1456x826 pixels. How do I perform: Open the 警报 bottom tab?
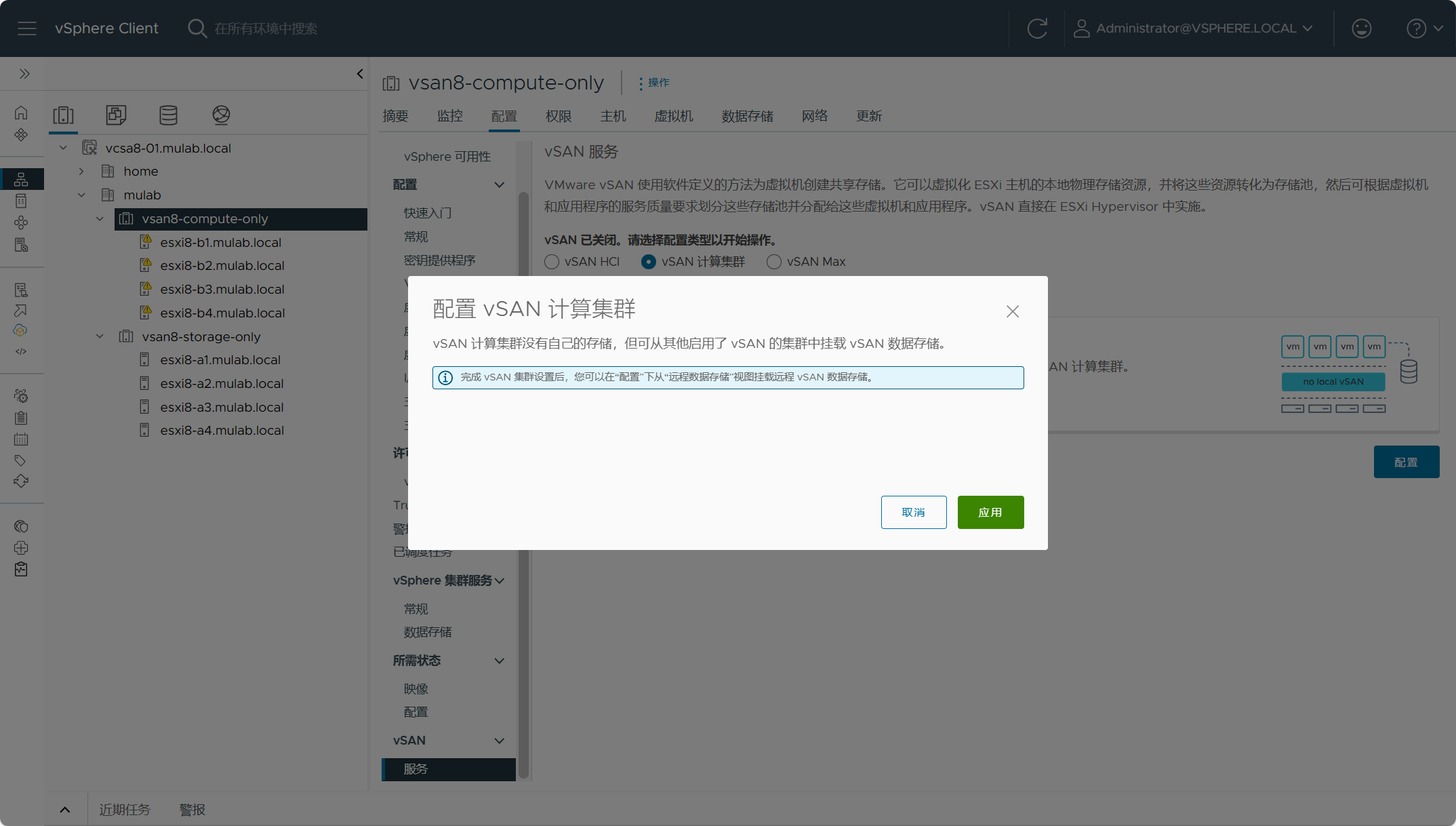tap(193, 810)
